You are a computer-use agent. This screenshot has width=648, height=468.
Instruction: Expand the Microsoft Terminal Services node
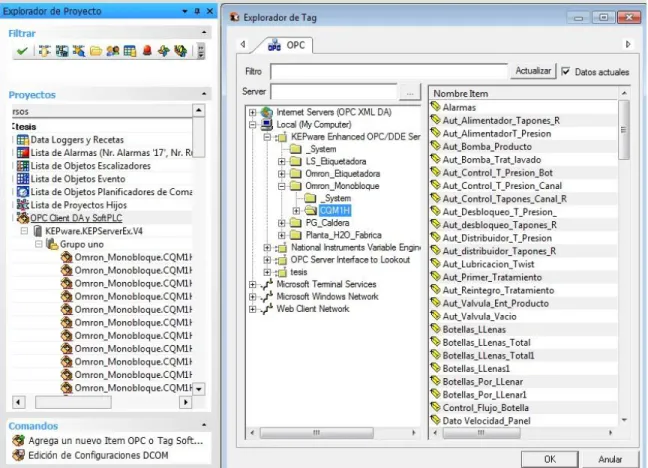pyautogui.click(x=253, y=284)
